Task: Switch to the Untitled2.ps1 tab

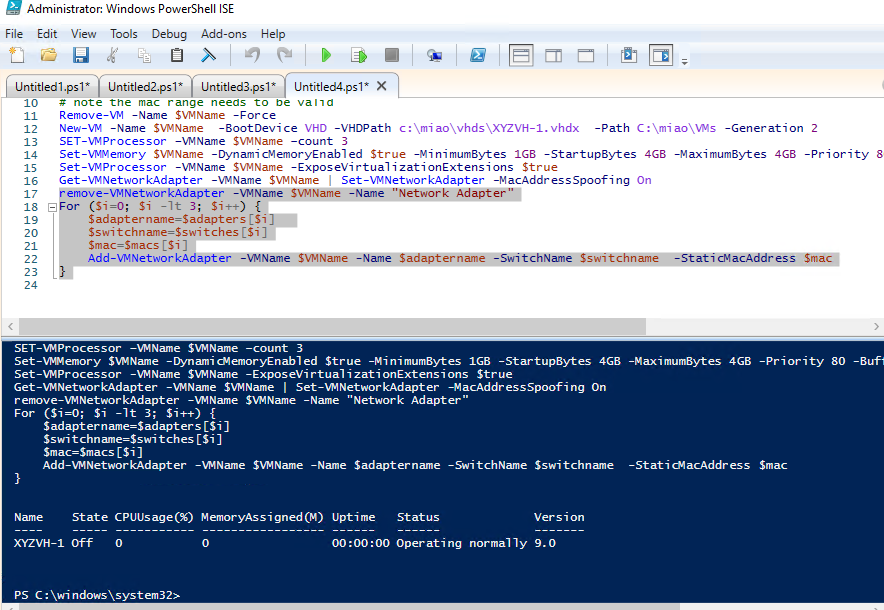Action: pyautogui.click(x=145, y=87)
